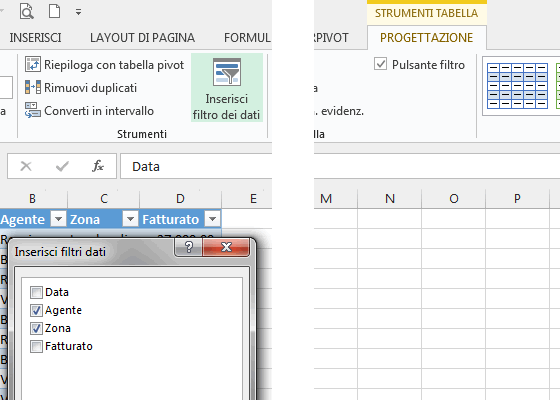Screen dimensions: 560x400
Task: Click the STRUMENTI TABELLA contextual header
Action: tap(426, 13)
